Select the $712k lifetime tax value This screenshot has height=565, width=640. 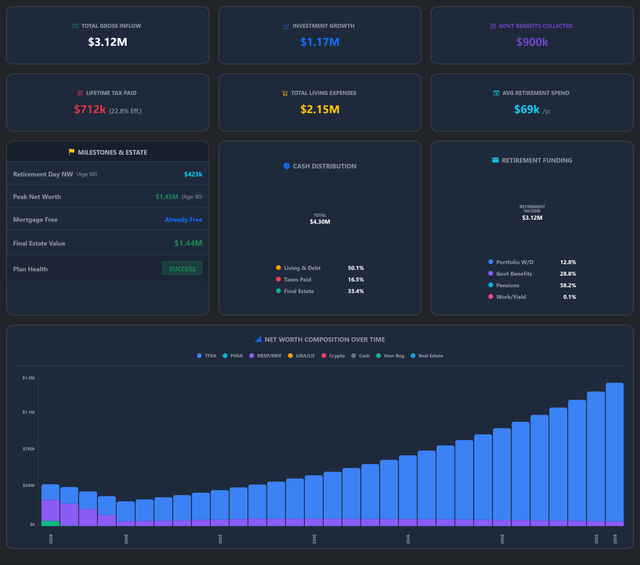click(90, 109)
